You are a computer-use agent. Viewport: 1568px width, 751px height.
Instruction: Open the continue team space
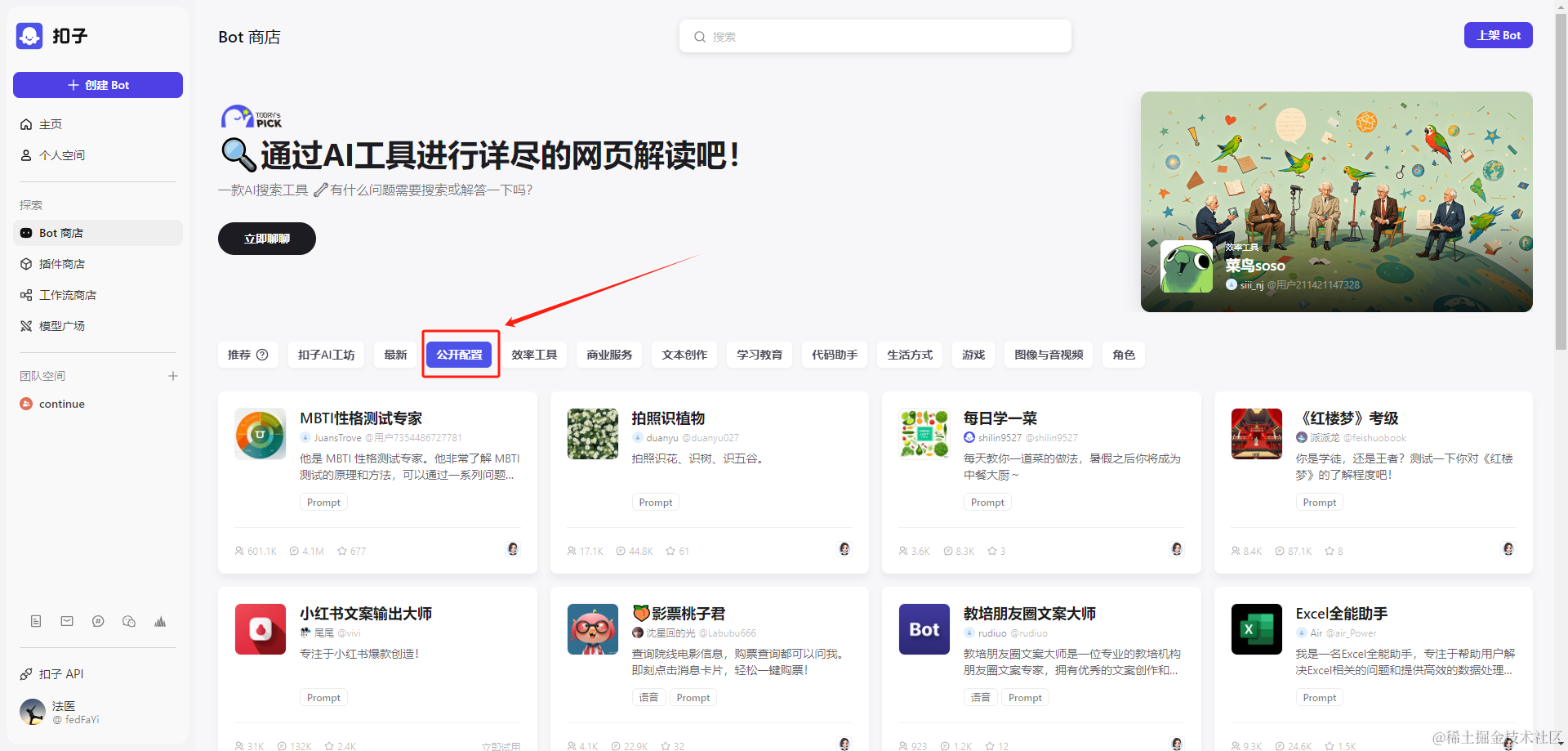(x=98, y=404)
